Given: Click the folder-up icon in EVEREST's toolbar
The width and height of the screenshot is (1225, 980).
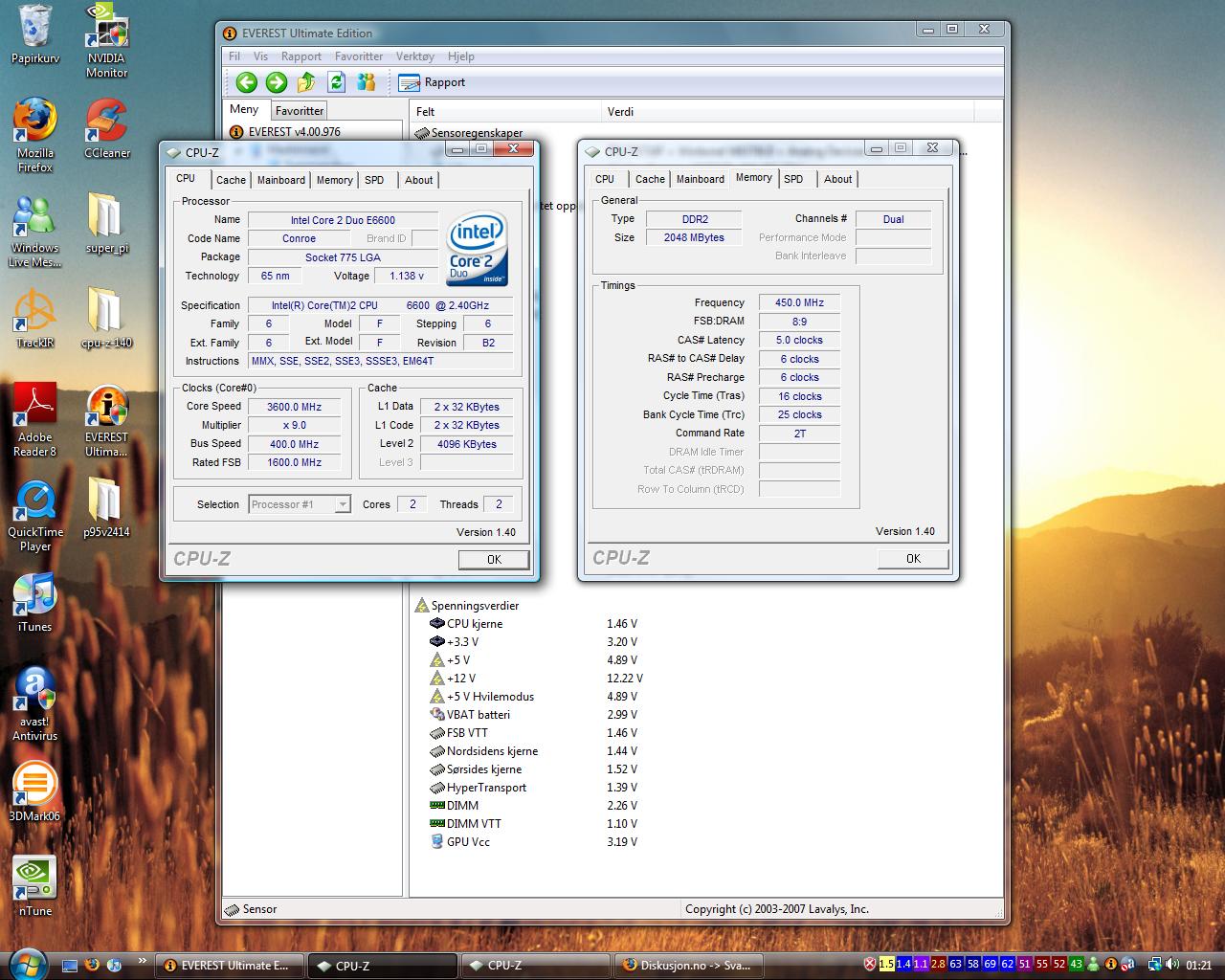Looking at the screenshot, I should pos(306,82).
